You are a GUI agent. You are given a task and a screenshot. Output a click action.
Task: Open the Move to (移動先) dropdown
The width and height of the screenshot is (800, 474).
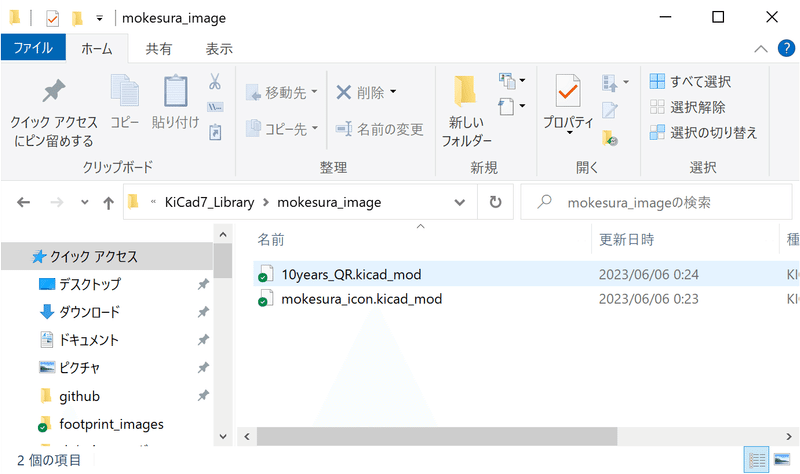pyautogui.click(x=281, y=92)
